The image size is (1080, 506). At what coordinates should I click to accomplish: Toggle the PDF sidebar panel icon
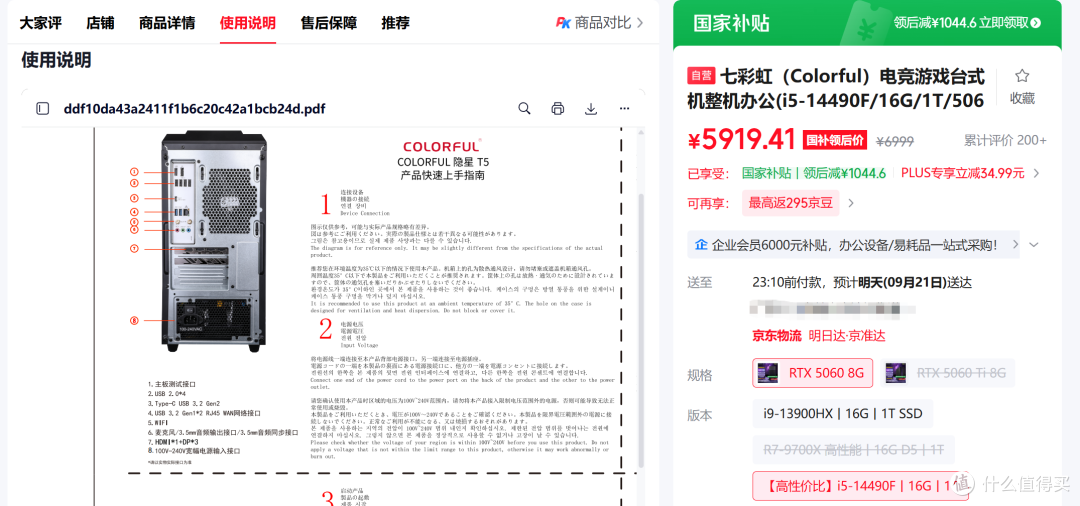tap(43, 108)
